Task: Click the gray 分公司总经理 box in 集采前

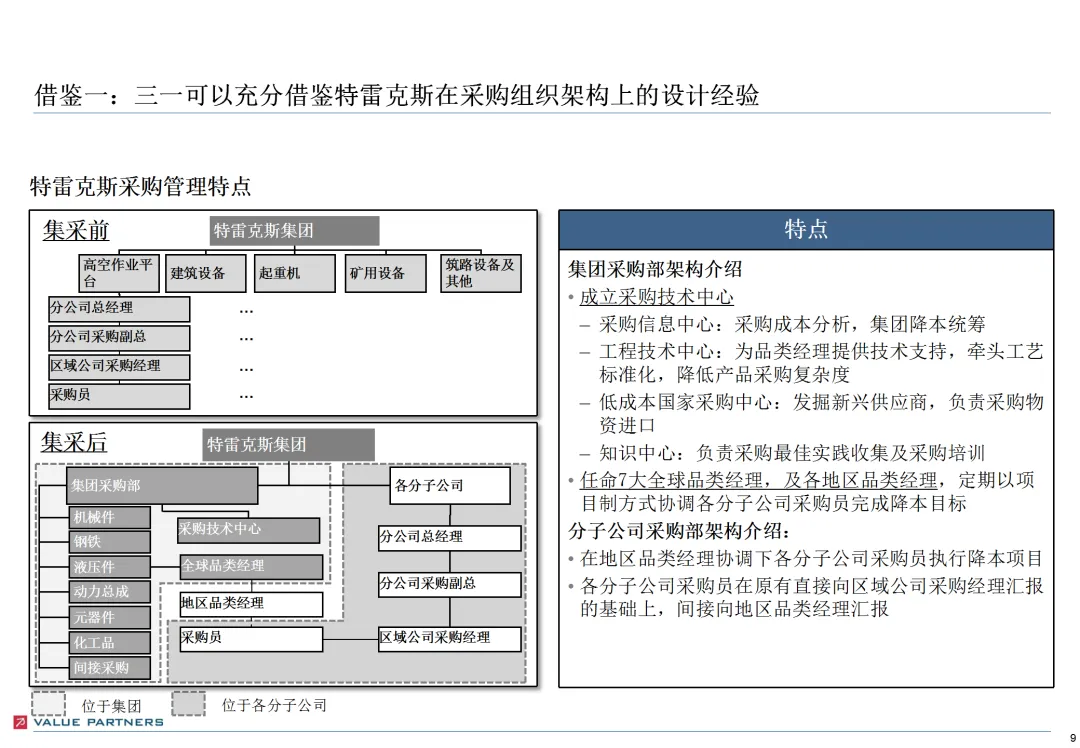Action: click(x=119, y=309)
